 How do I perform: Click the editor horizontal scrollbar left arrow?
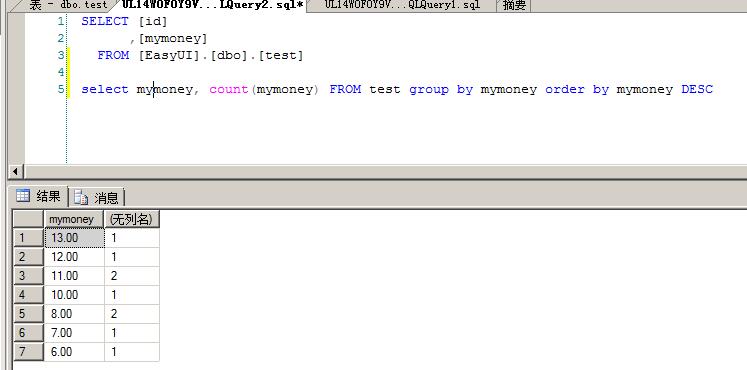pyautogui.click(x=16, y=171)
